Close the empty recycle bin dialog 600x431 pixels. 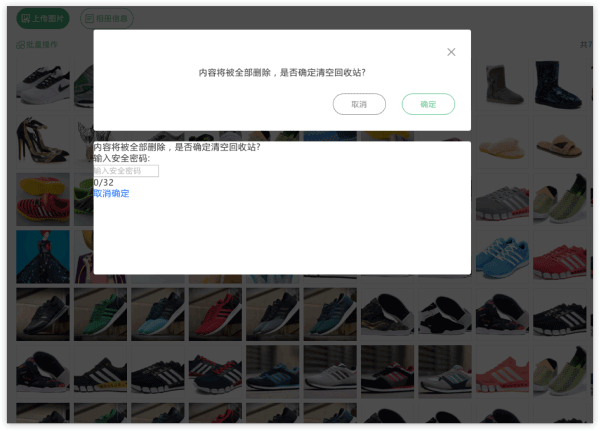tap(451, 52)
